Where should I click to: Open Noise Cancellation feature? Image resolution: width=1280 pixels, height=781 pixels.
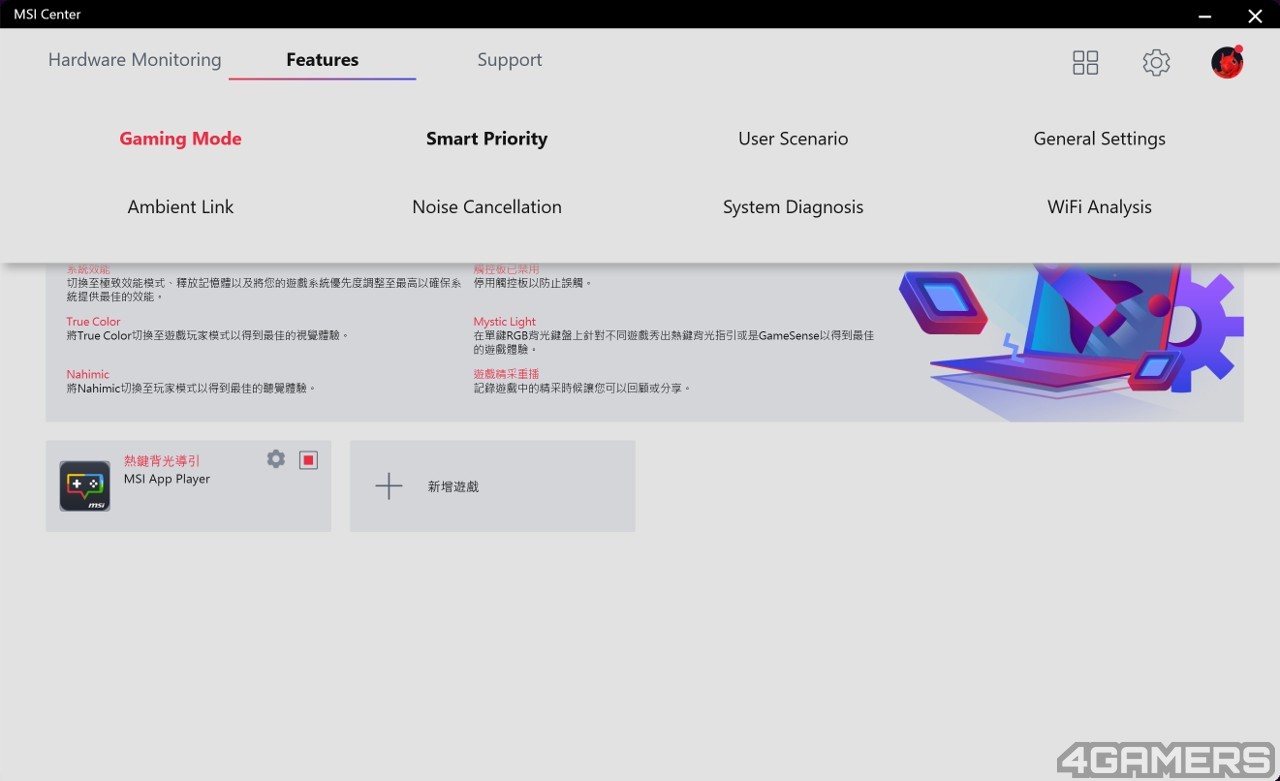pos(487,207)
